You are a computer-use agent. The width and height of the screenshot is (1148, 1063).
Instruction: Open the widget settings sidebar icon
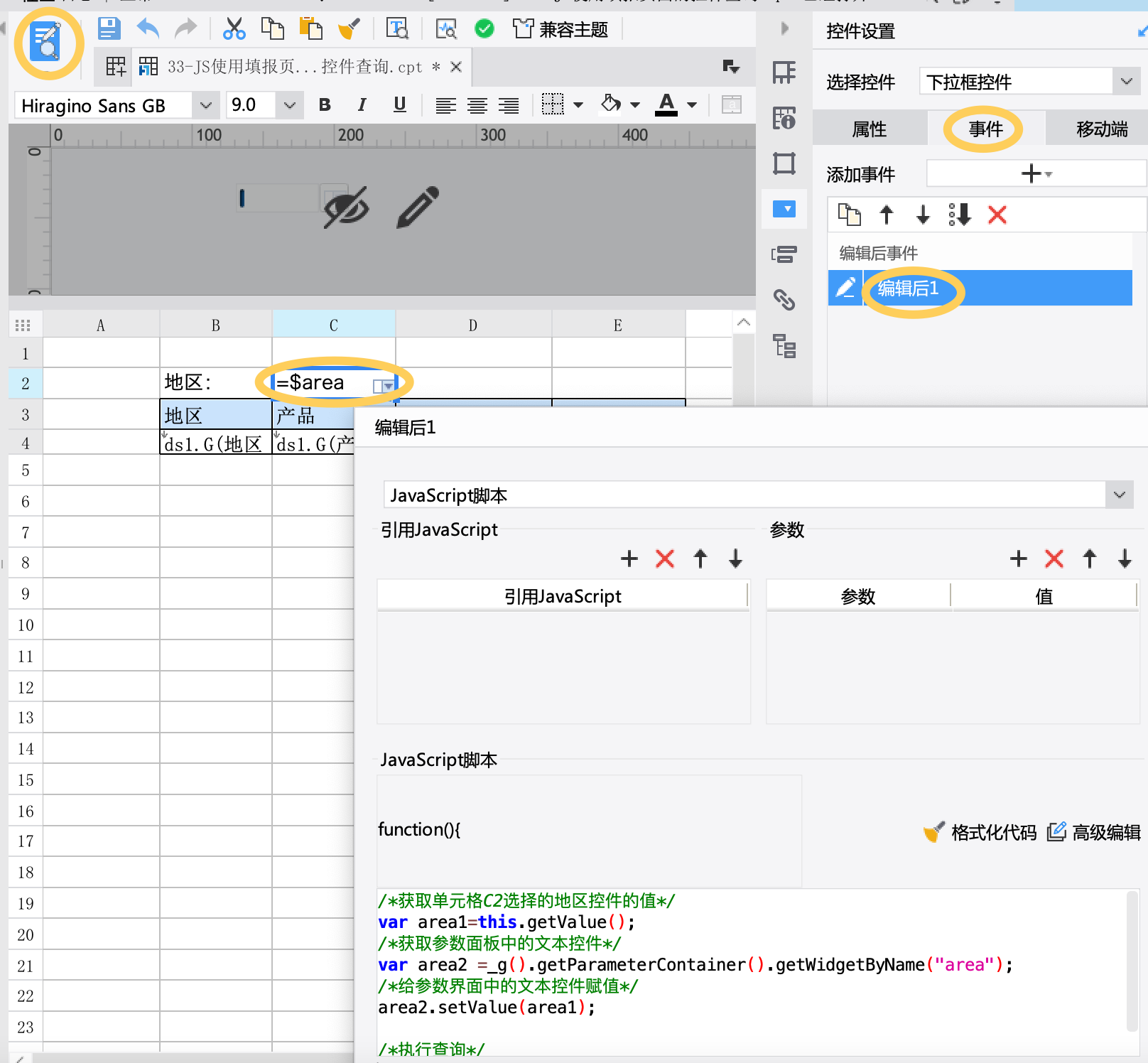784,209
